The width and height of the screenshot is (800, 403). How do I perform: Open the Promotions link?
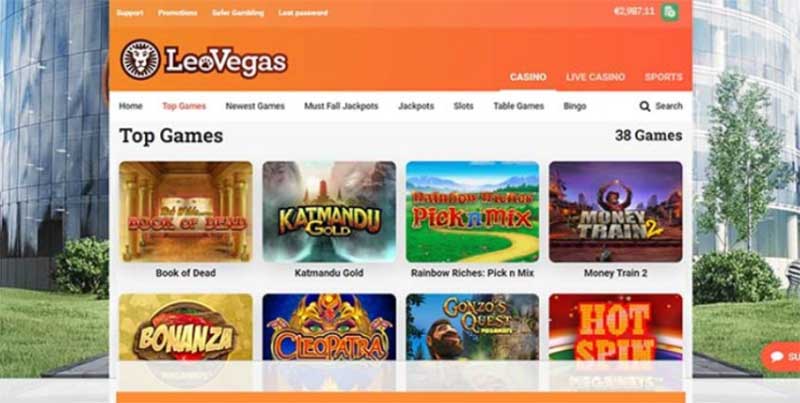pos(178,13)
